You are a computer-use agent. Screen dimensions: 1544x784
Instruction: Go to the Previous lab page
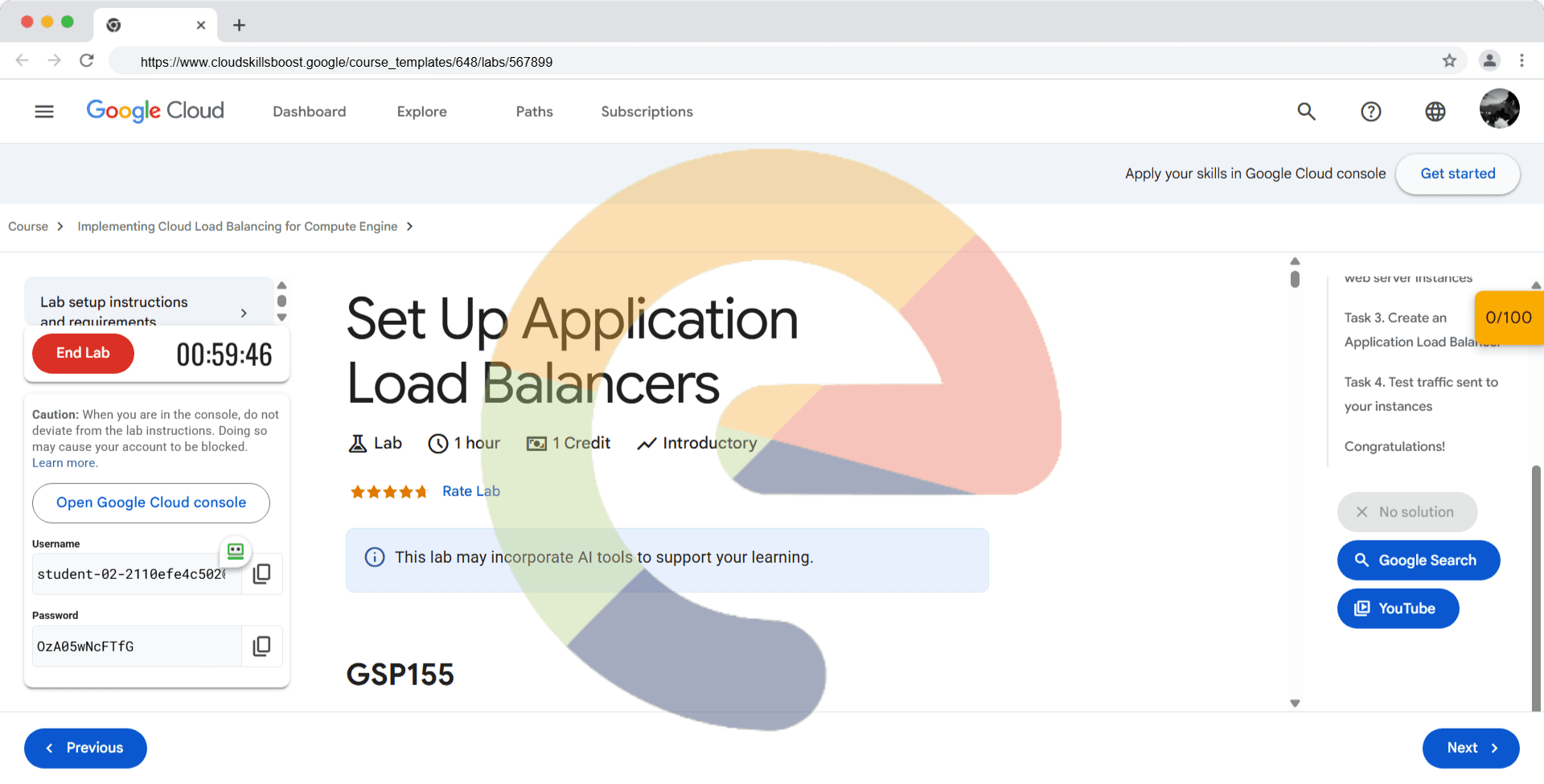click(85, 749)
